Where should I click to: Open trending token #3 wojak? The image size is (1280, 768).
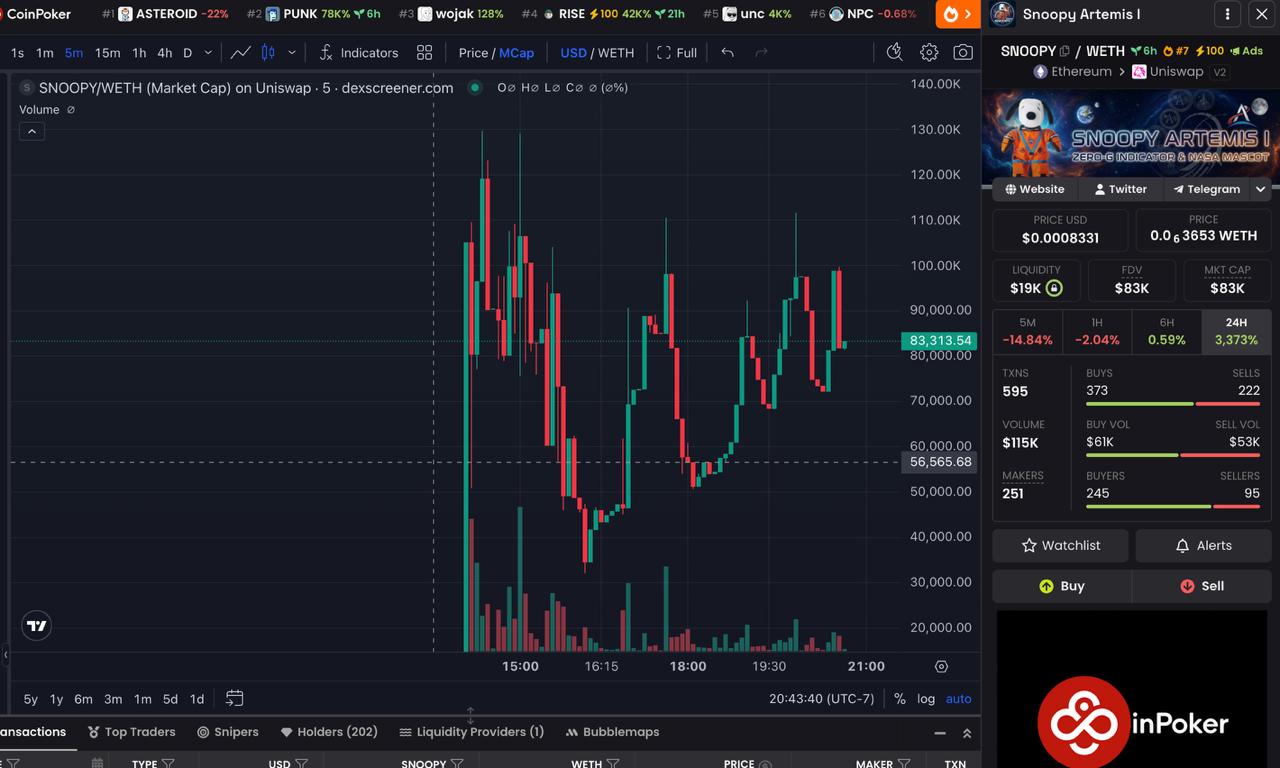click(x=451, y=14)
